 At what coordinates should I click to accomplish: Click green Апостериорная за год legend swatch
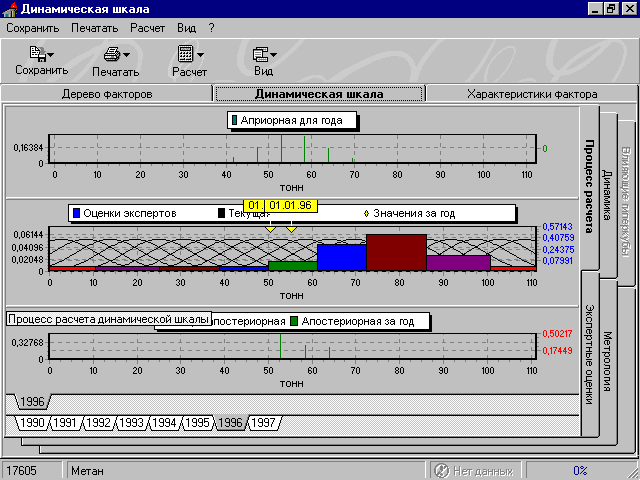[x=294, y=321]
